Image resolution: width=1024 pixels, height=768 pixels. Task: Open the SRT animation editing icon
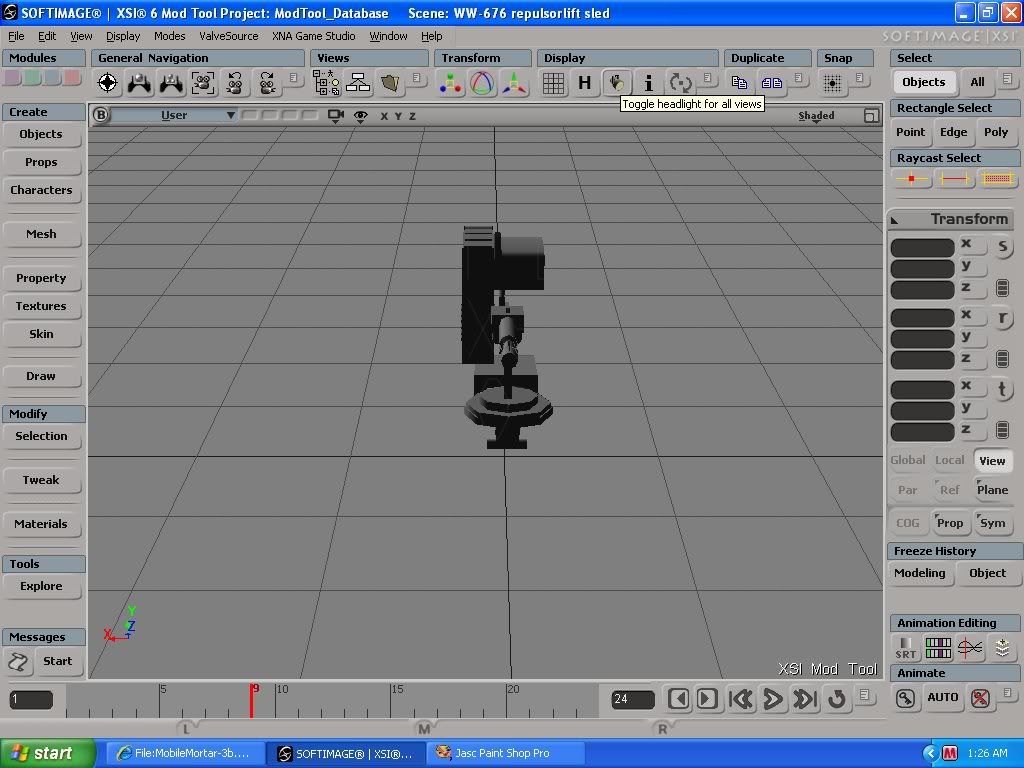point(906,648)
